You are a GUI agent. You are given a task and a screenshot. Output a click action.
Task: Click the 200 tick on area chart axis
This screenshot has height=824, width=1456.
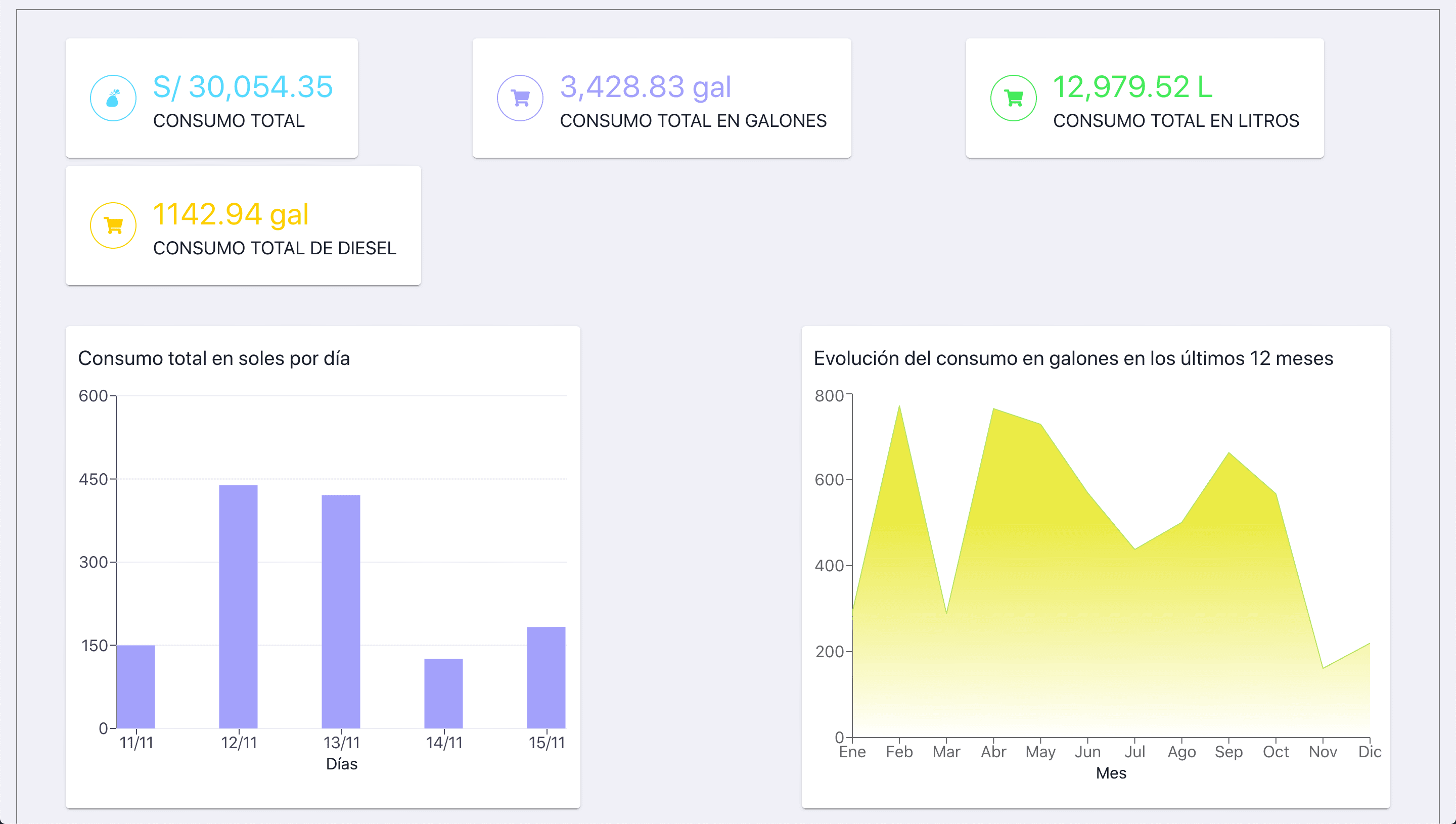pyautogui.click(x=830, y=652)
